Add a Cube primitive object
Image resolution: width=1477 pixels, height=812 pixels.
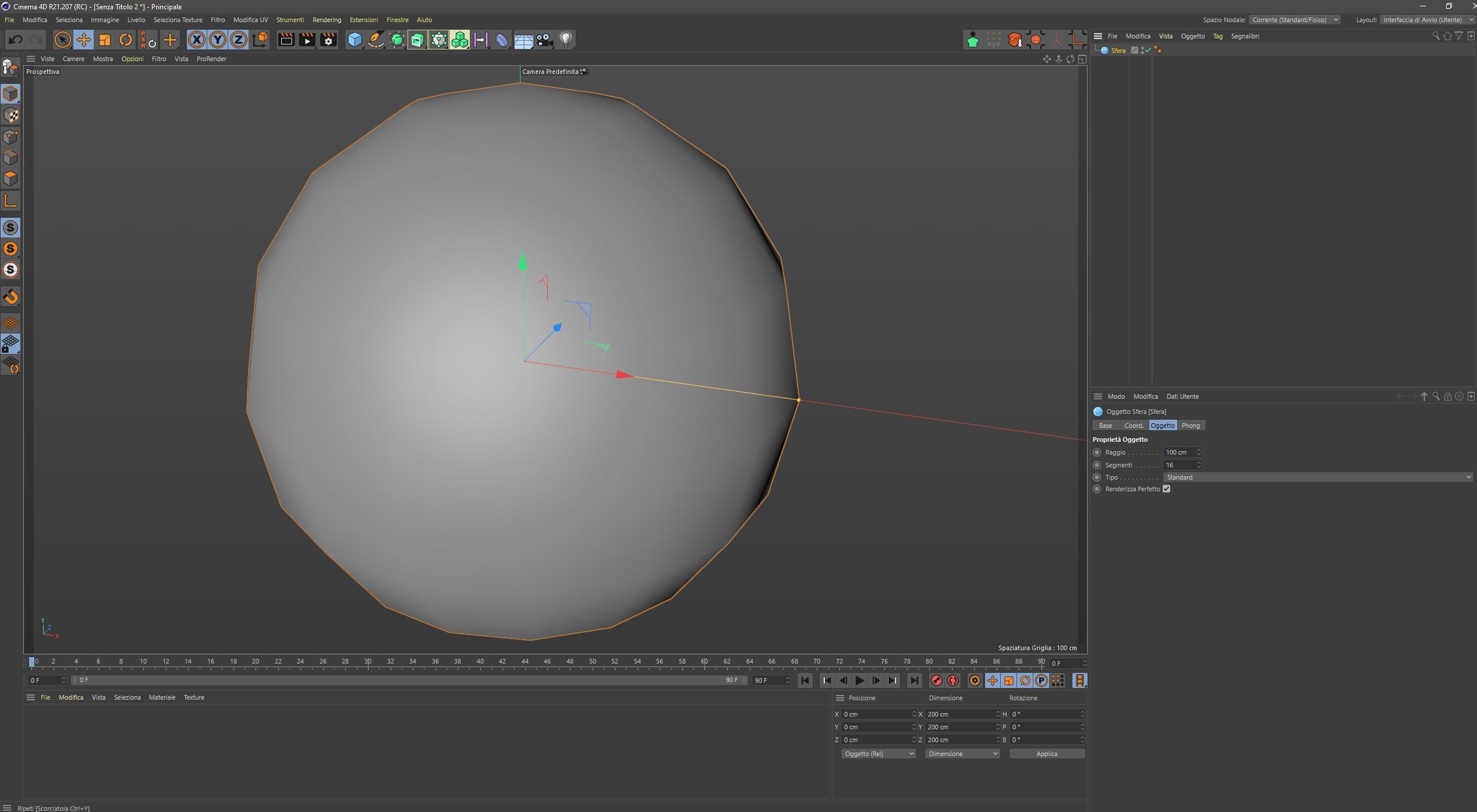(355, 40)
